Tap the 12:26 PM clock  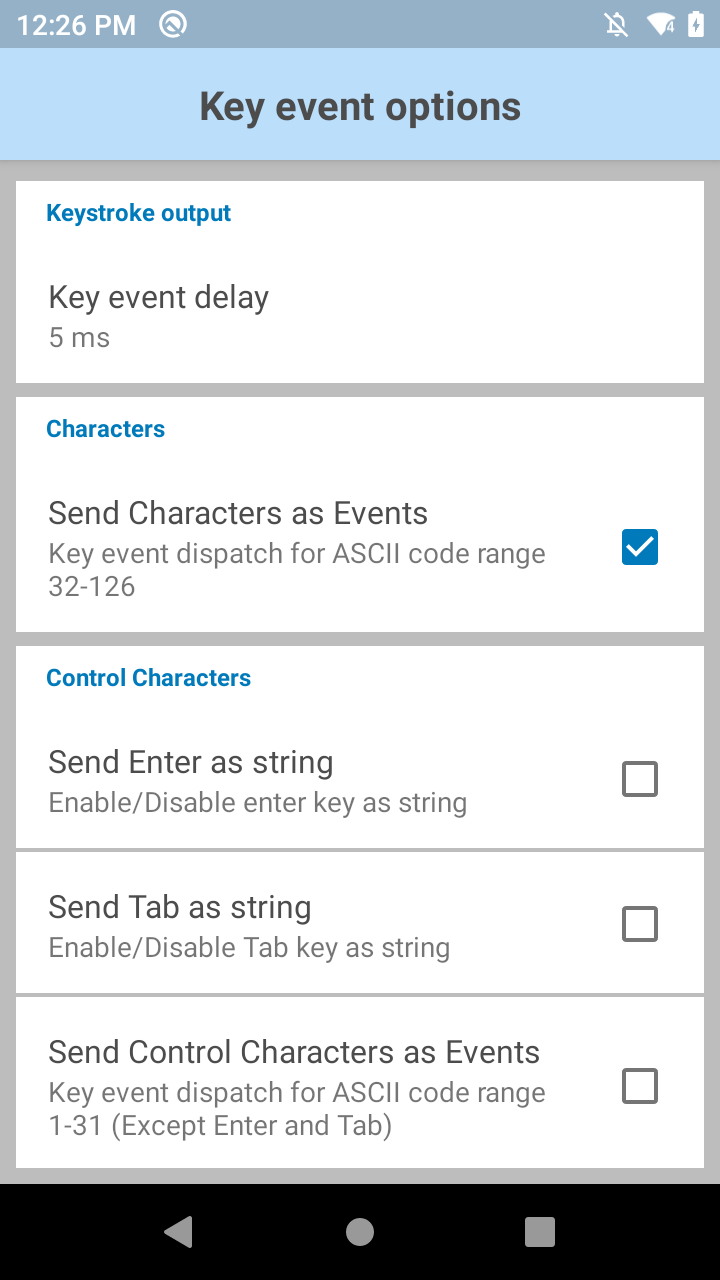click(x=76, y=25)
